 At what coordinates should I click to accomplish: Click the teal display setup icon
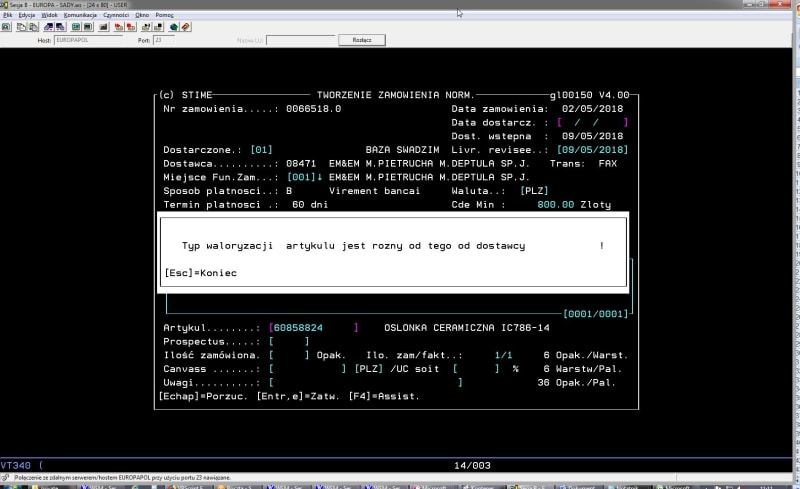point(76,27)
